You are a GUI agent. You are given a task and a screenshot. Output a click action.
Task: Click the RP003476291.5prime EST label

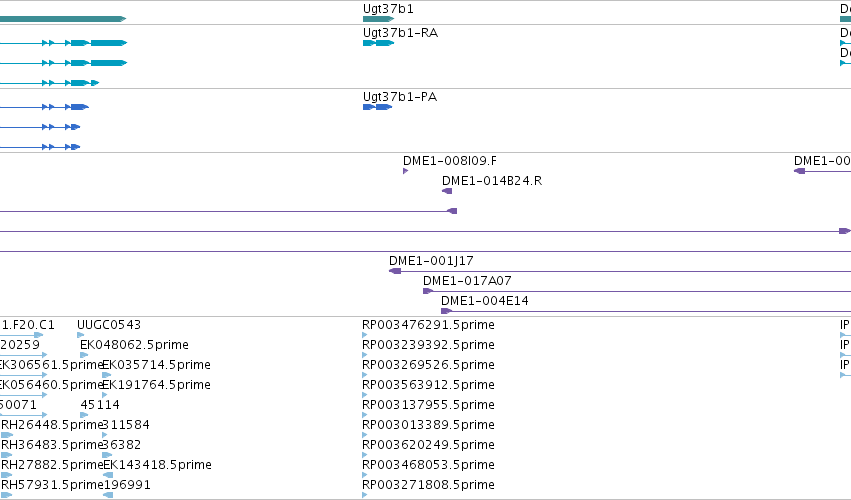point(428,325)
